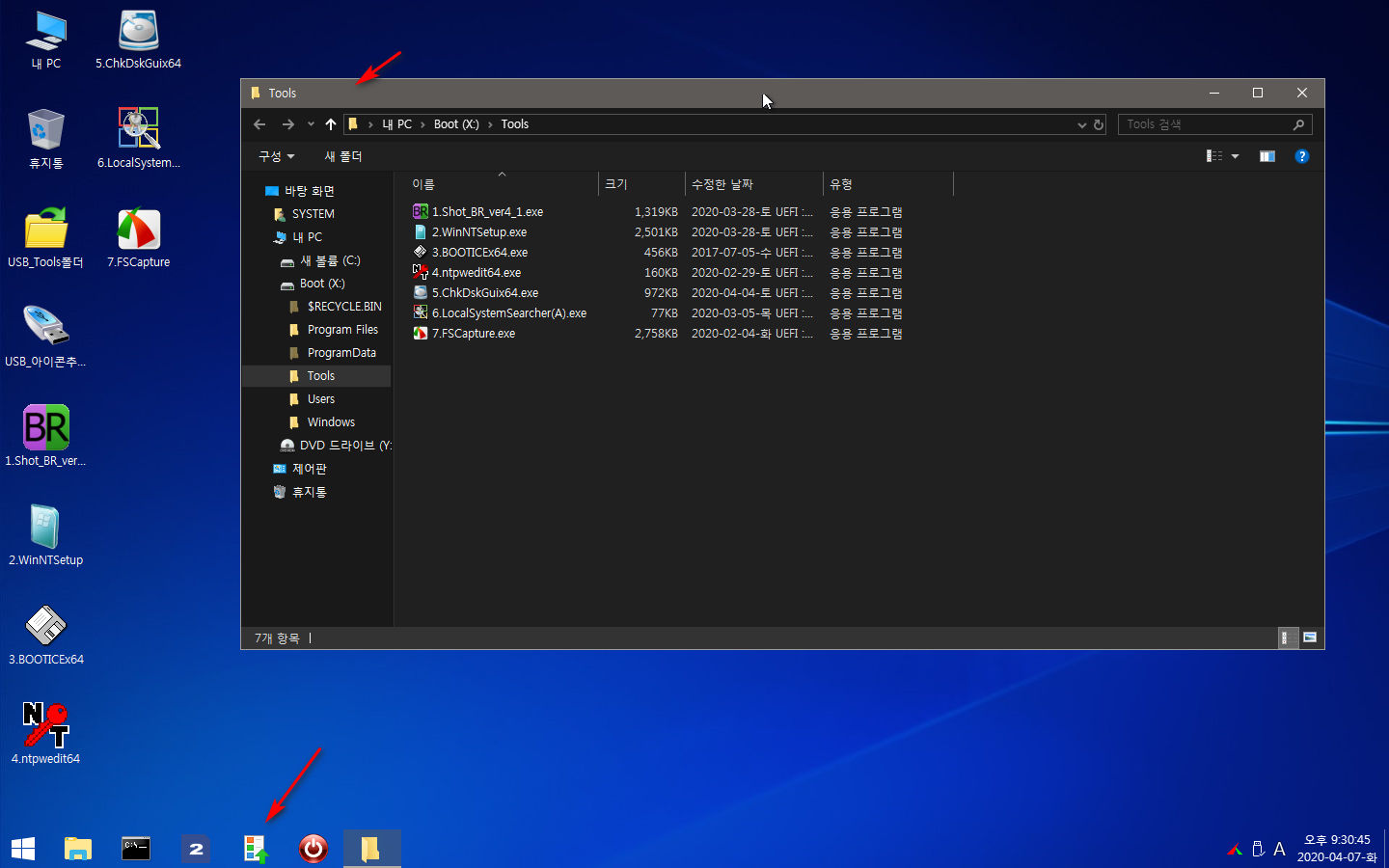Open File Explorer from the taskbar
Image resolution: width=1389 pixels, height=868 pixels.
click(x=78, y=849)
